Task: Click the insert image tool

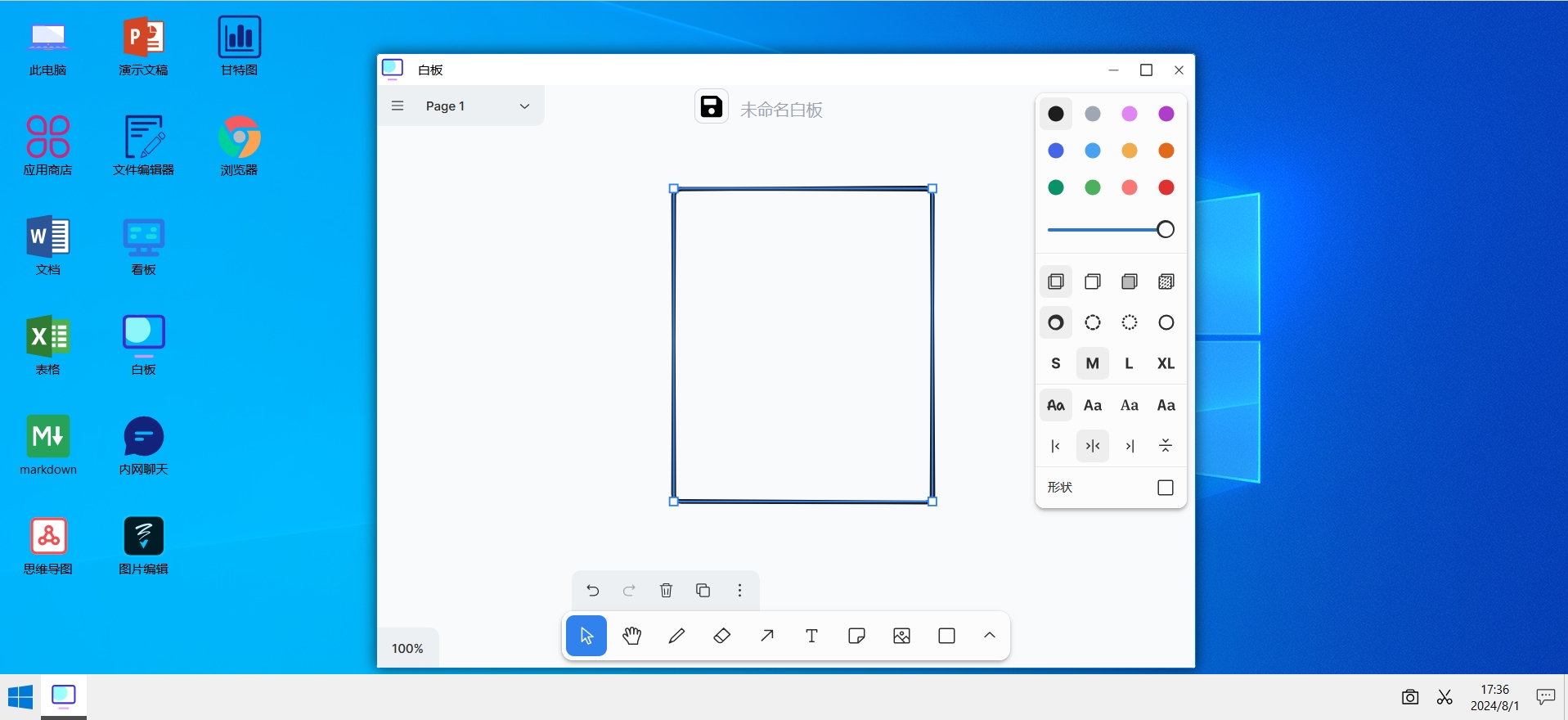Action: tap(901, 636)
